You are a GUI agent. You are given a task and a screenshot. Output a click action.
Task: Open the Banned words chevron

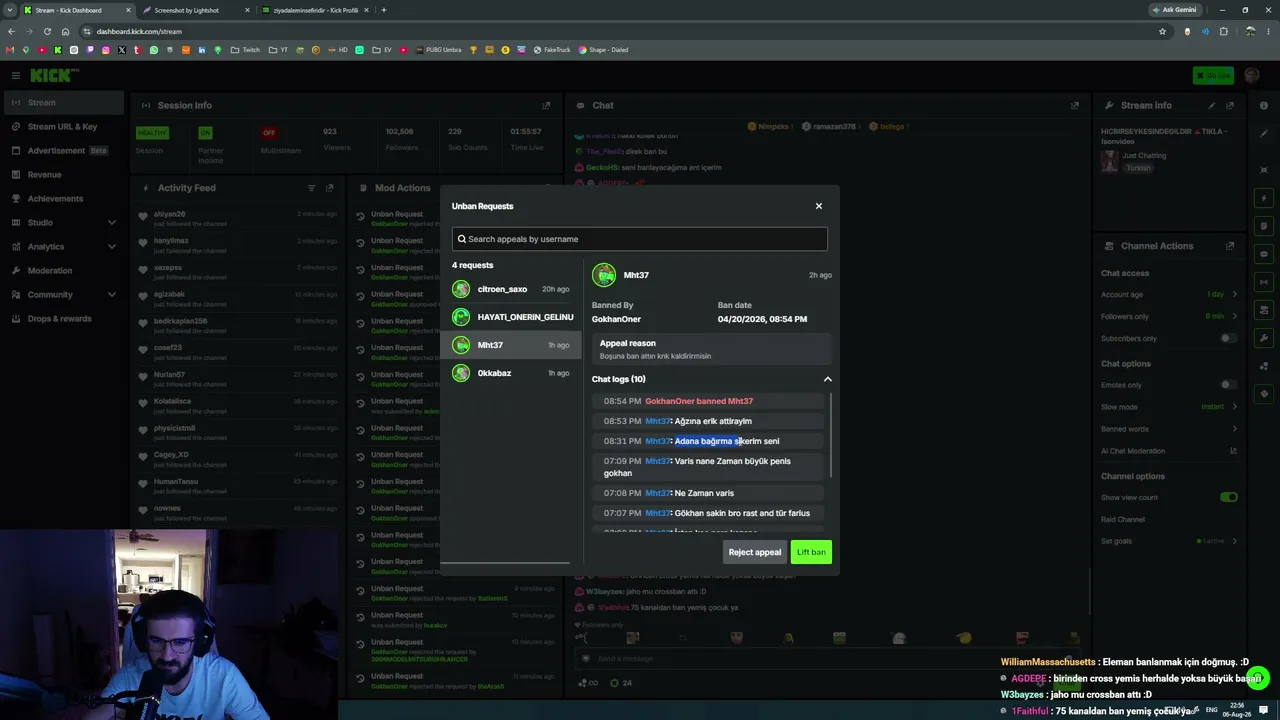pos(1234,429)
